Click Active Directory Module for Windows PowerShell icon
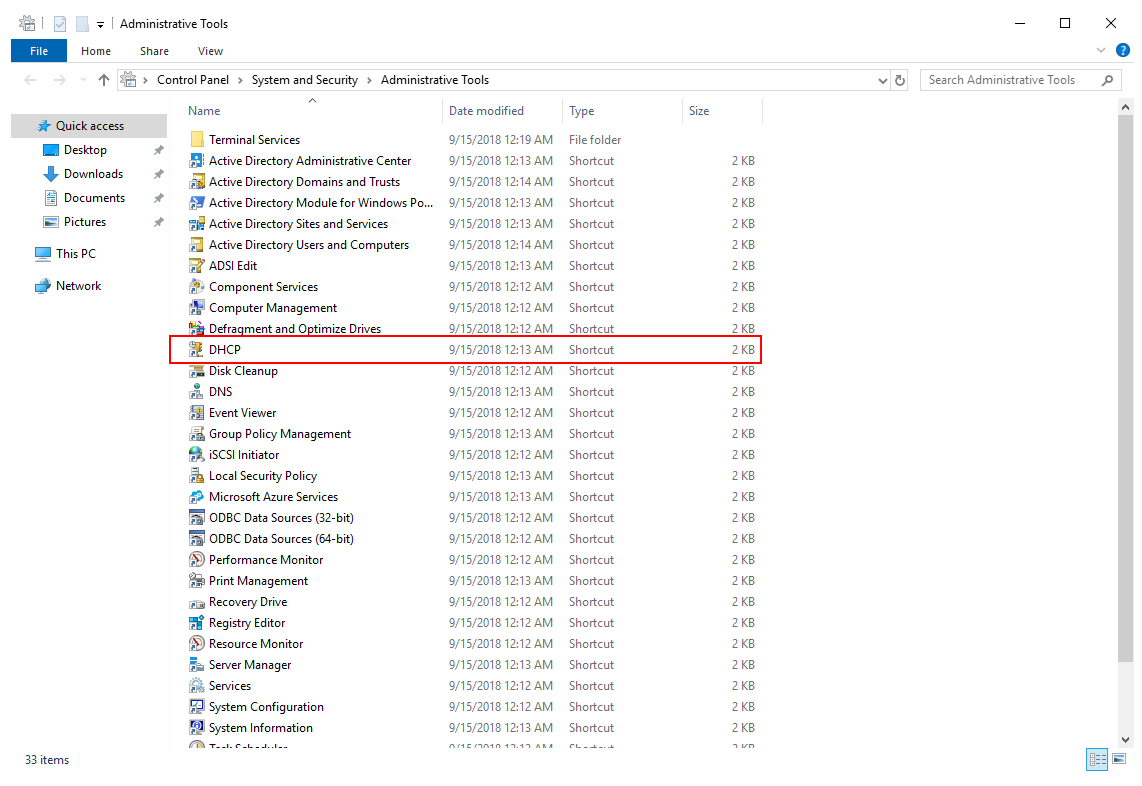Screen dimensions: 1142x786 [x=196, y=203]
